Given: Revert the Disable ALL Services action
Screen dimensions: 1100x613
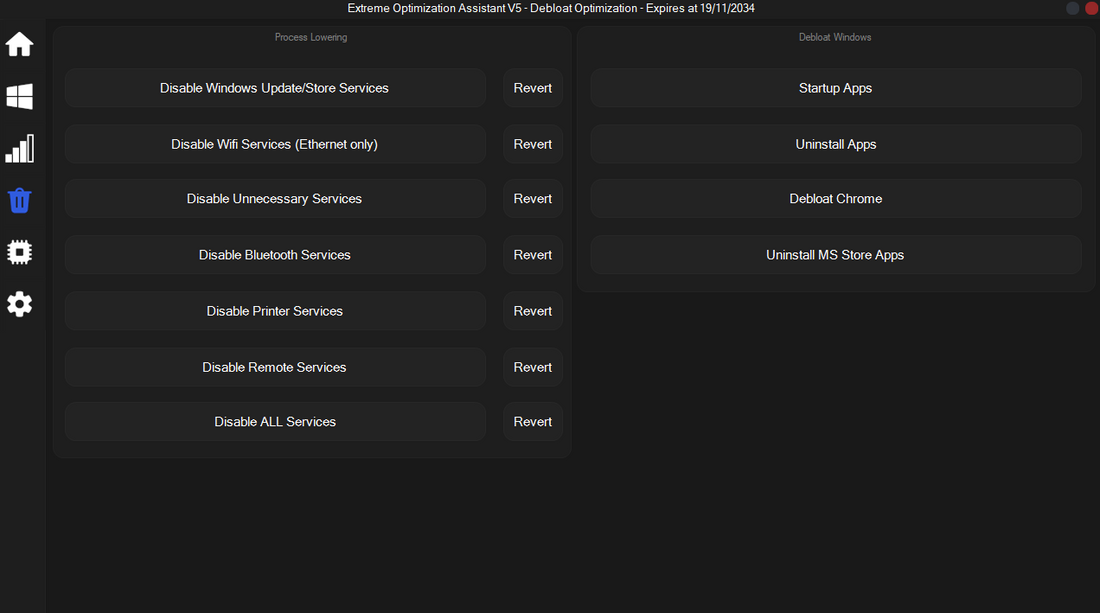Looking at the screenshot, I should 532,421.
